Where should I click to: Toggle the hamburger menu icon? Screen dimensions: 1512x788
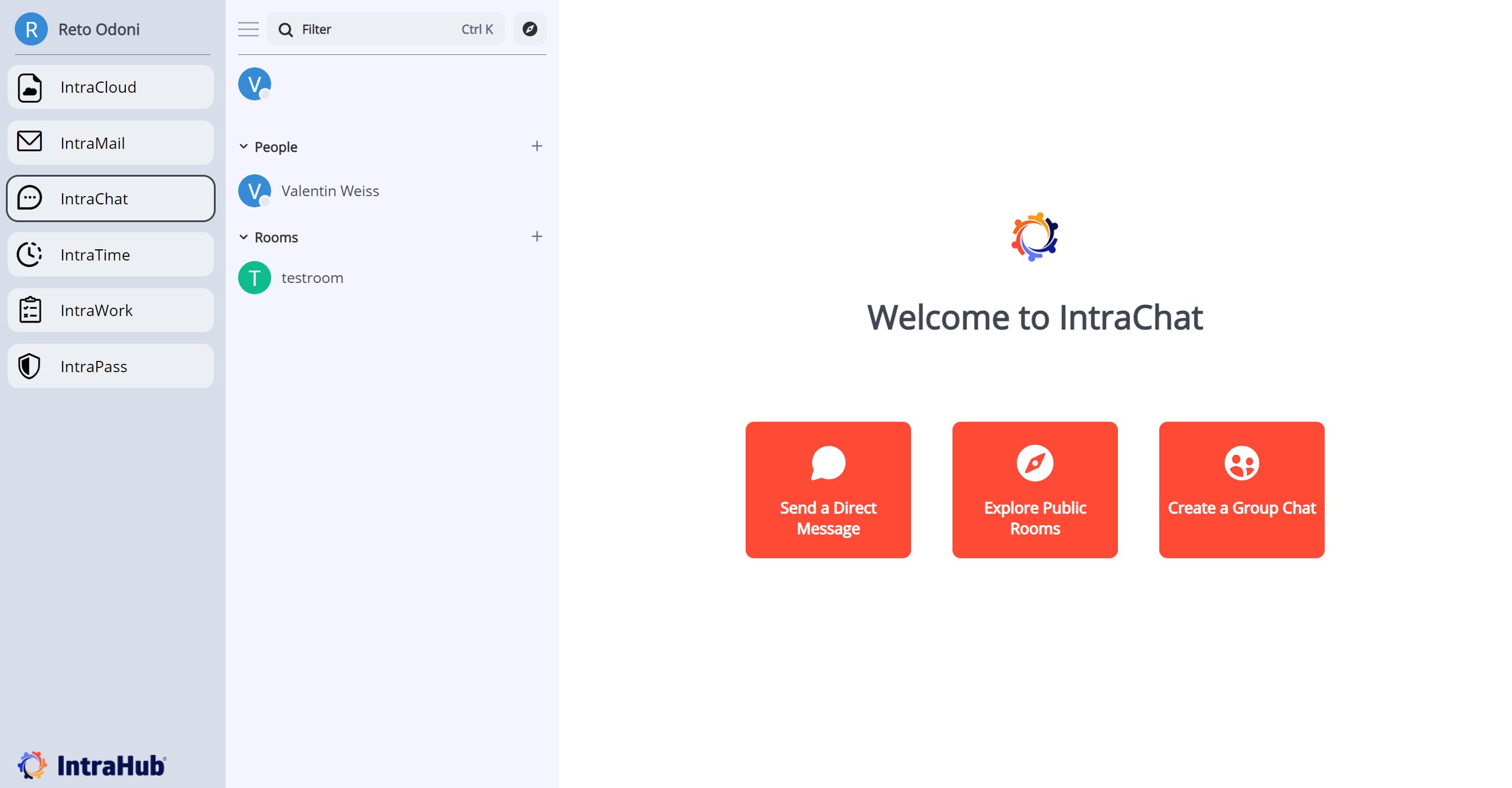pyautogui.click(x=248, y=29)
